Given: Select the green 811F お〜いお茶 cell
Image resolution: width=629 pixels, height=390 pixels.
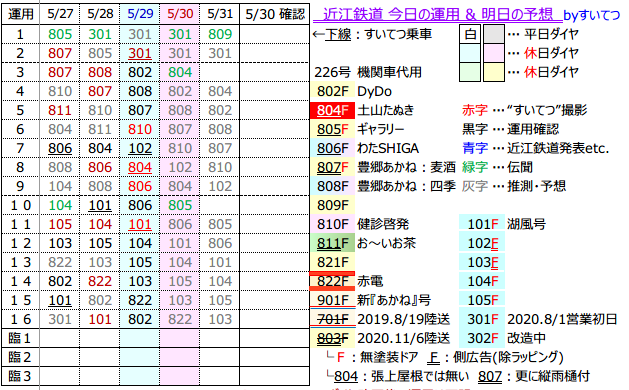Looking at the screenshot, I should tap(333, 244).
